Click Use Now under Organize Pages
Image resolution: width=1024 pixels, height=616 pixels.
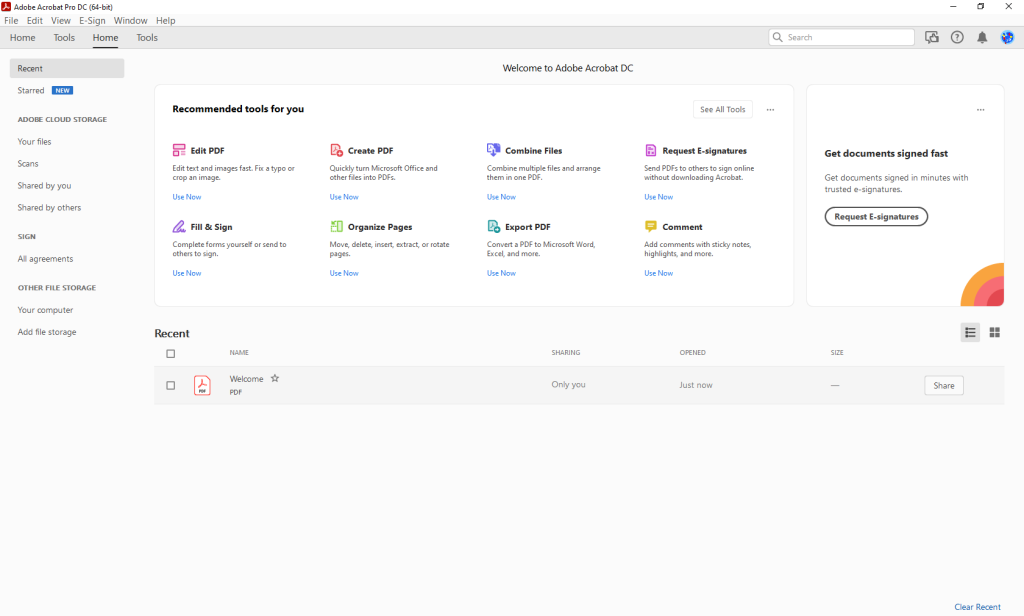[x=344, y=273]
